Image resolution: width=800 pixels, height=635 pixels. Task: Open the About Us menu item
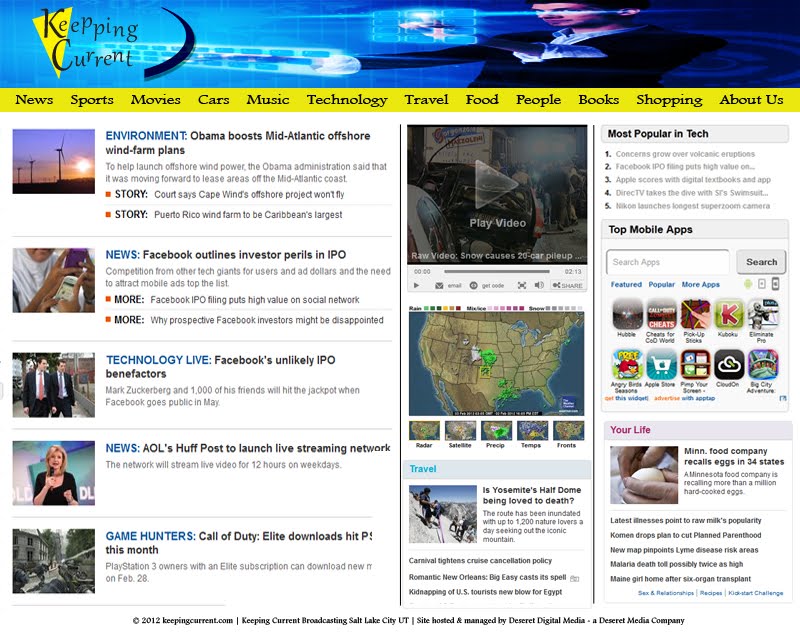(752, 99)
